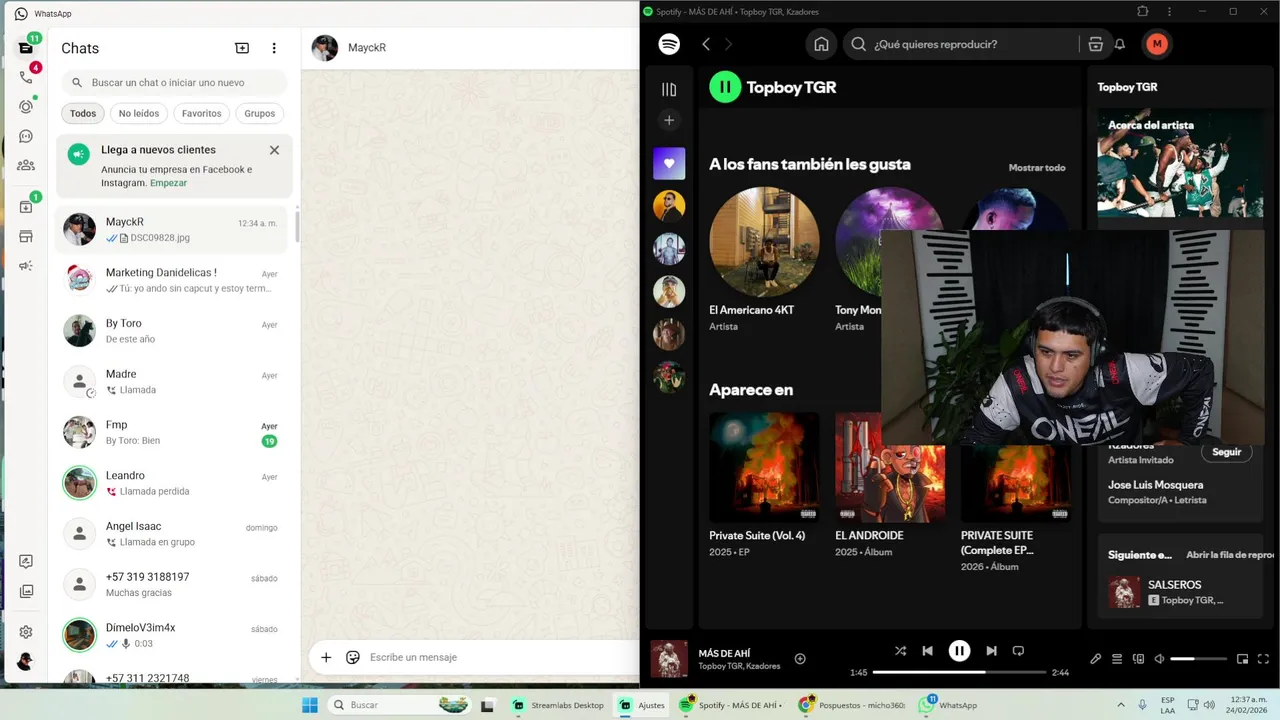Create a playlist with the plus icon
The image size is (1280, 720).
pos(669,120)
